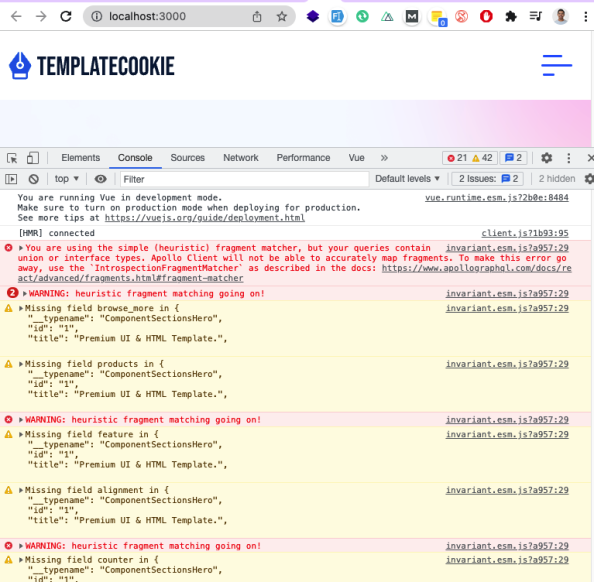Bookmark this page with star icon
The width and height of the screenshot is (594, 582).
(281, 16)
